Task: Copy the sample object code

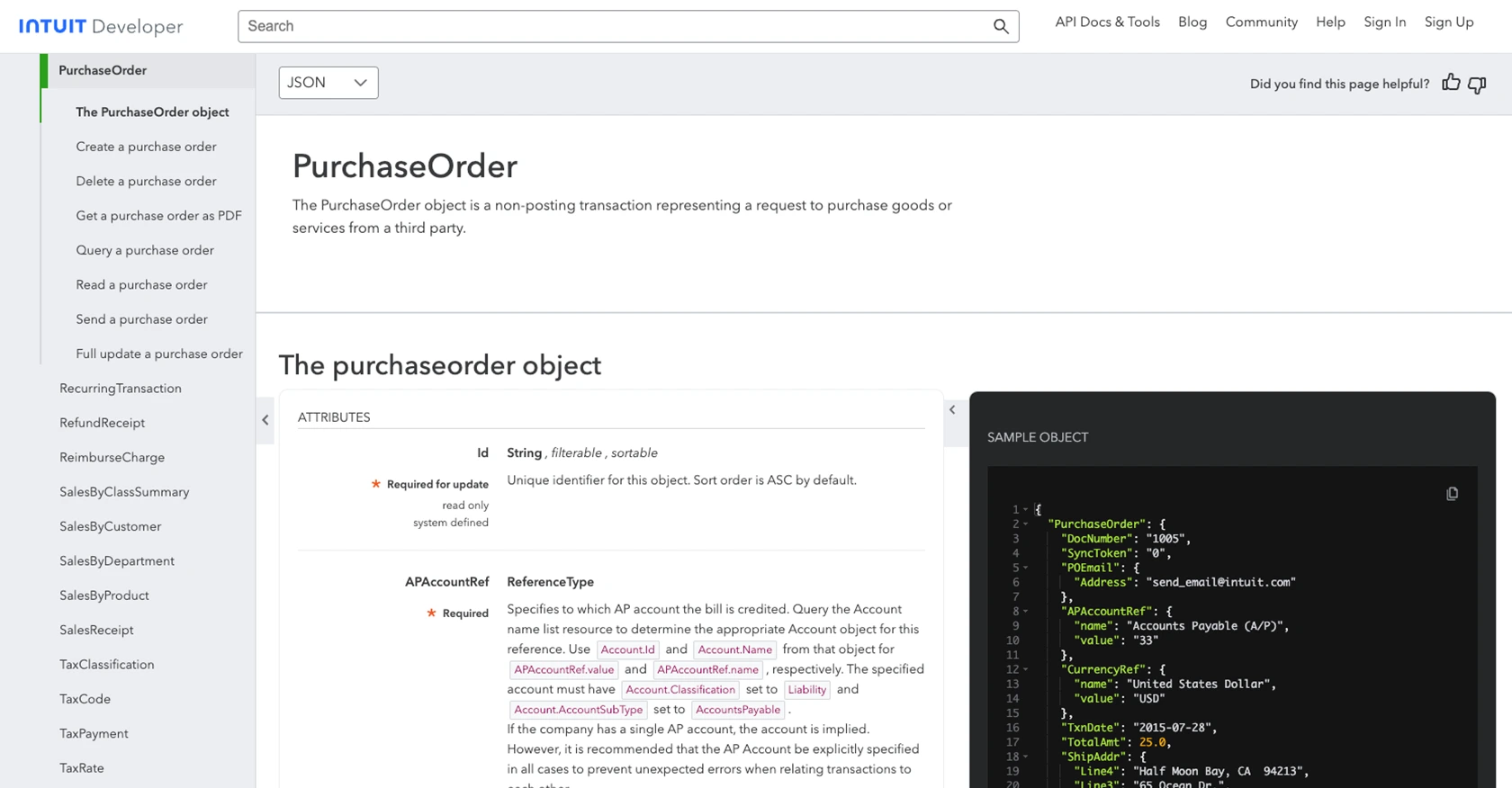Action: (x=1452, y=494)
